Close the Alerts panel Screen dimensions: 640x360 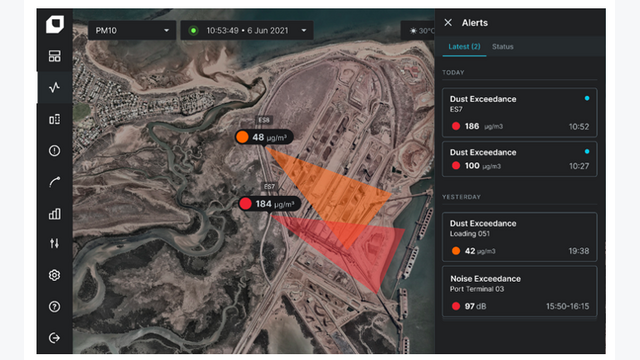click(x=448, y=22)
